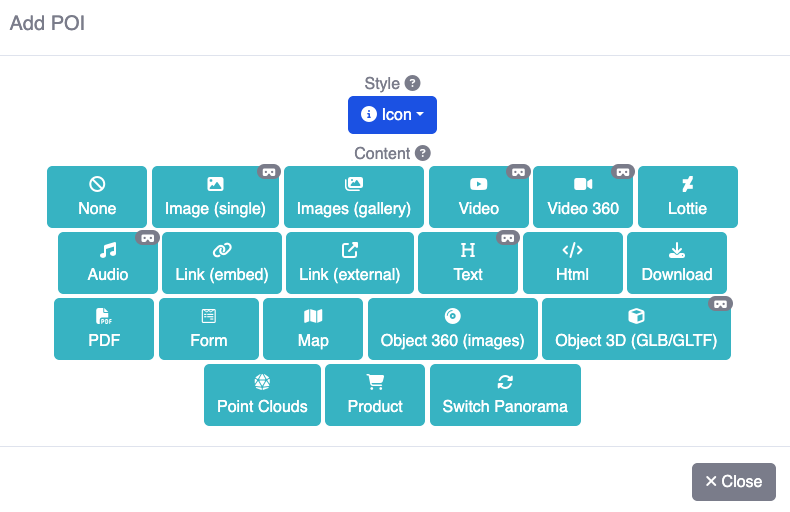Image resolution: width=790 pixels, height=512 pixels.
Task: Click the Html code brackets icon
Action: click(x=572, y=250)
